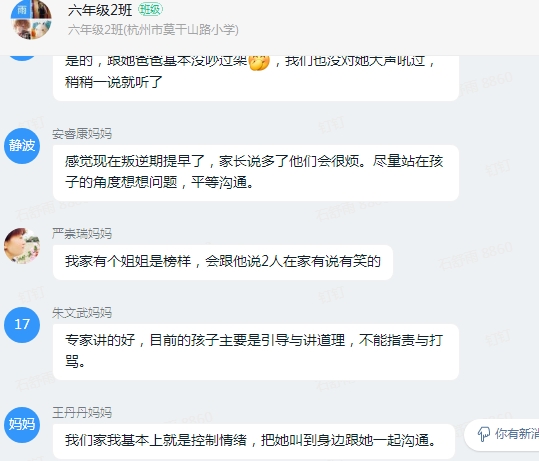The width and height of the screenshot is (539, 461).
Task: Click the green 班级 badge
Action: point(150,10)
